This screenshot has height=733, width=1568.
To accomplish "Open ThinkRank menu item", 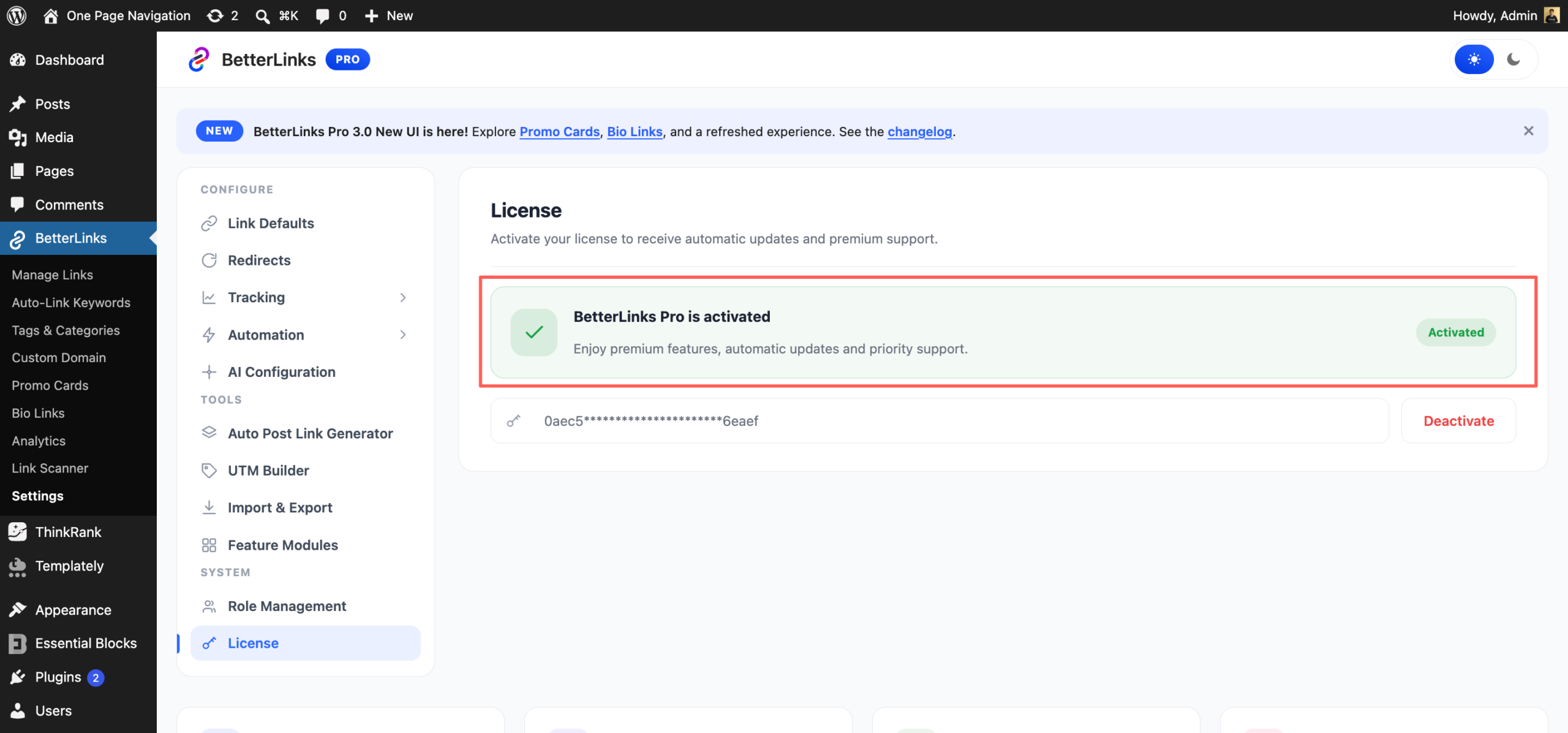I will pos(78,532).
